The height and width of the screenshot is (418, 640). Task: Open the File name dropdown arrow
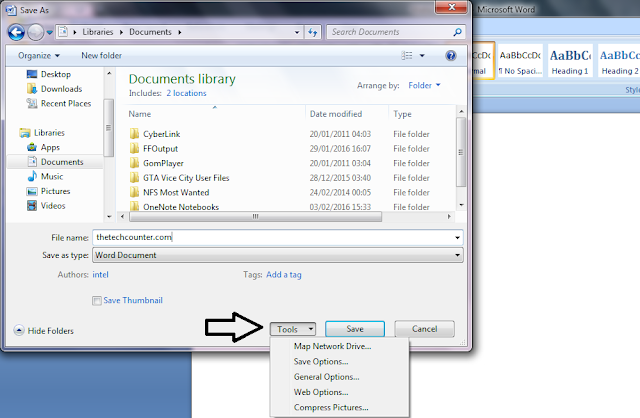point(458,238)
